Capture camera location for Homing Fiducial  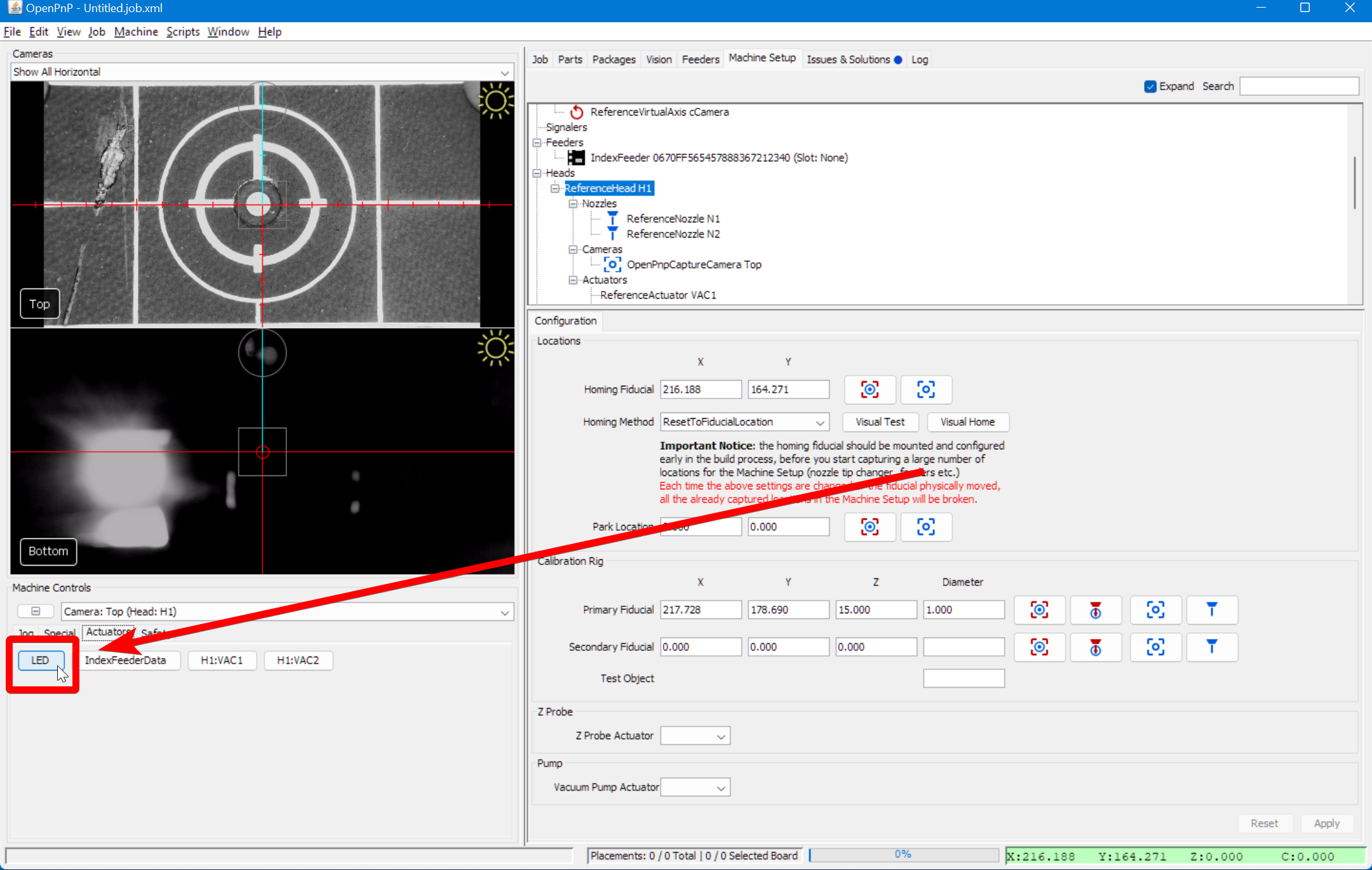click(870, 390)
